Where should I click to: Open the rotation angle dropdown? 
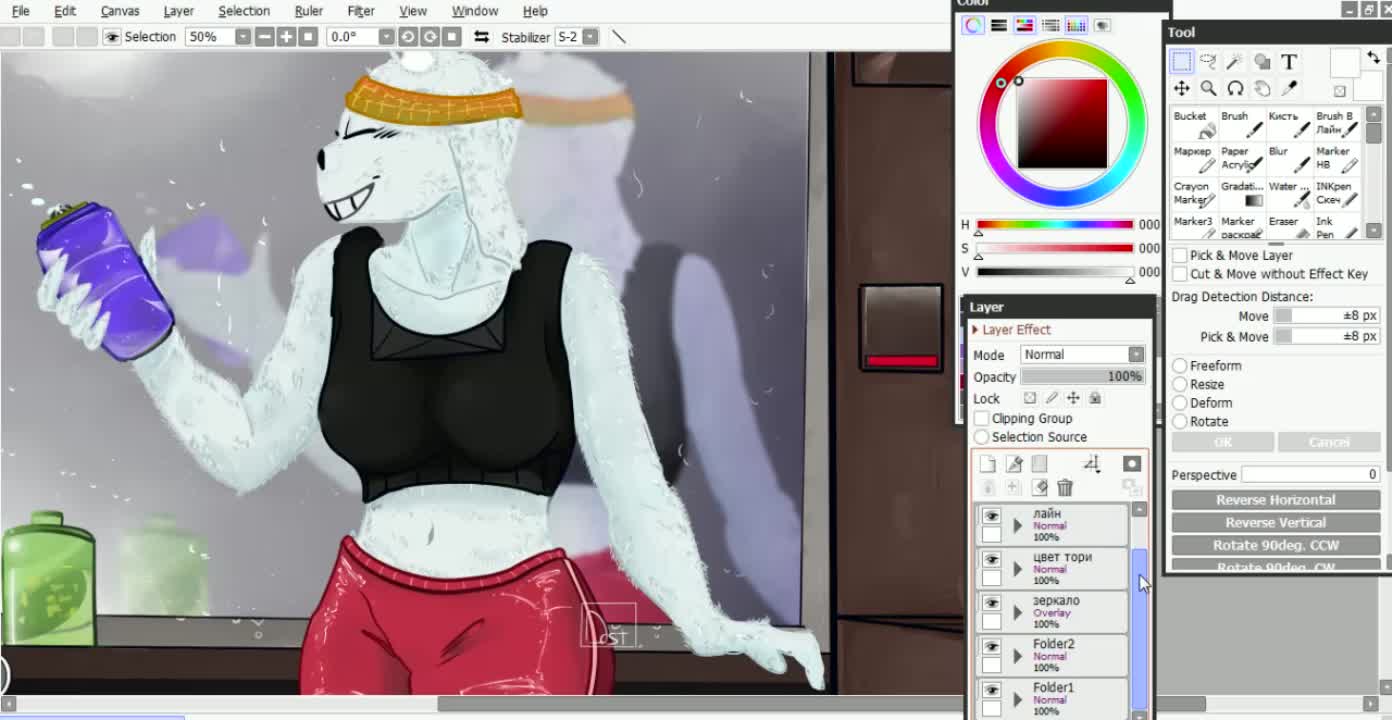(386, 37)
